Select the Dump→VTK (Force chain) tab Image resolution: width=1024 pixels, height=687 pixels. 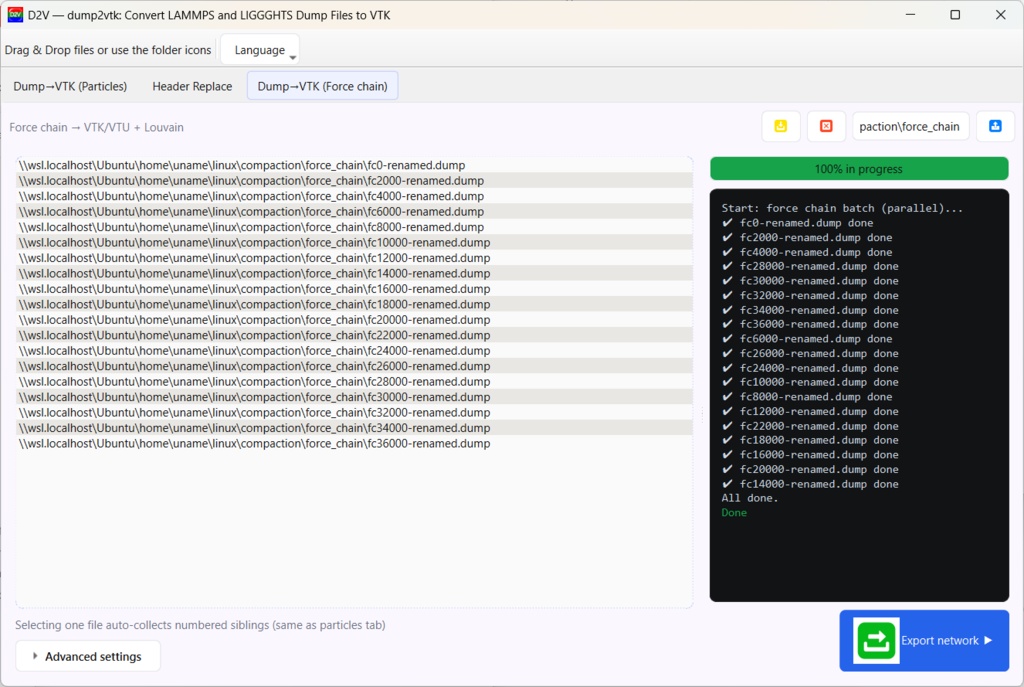pyautogui.click(x=322, y=86)
